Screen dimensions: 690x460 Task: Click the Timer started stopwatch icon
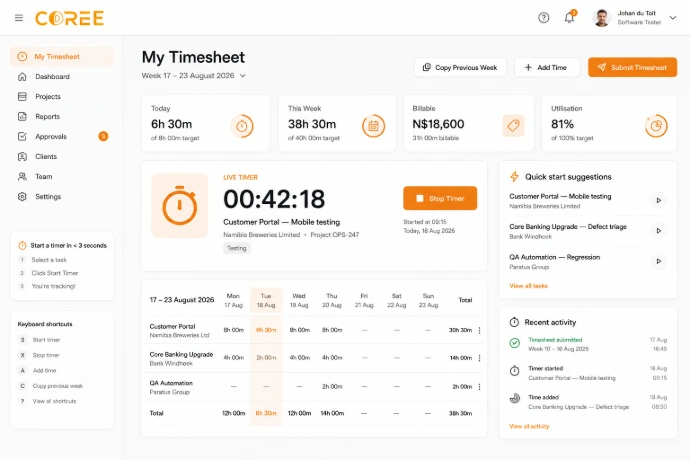pyautogui.click(x=514, y=372)
